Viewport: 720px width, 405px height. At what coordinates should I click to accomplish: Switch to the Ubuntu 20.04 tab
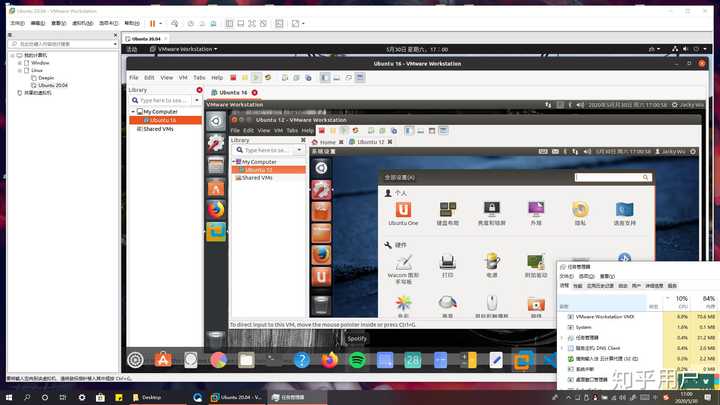click(146, 39)
